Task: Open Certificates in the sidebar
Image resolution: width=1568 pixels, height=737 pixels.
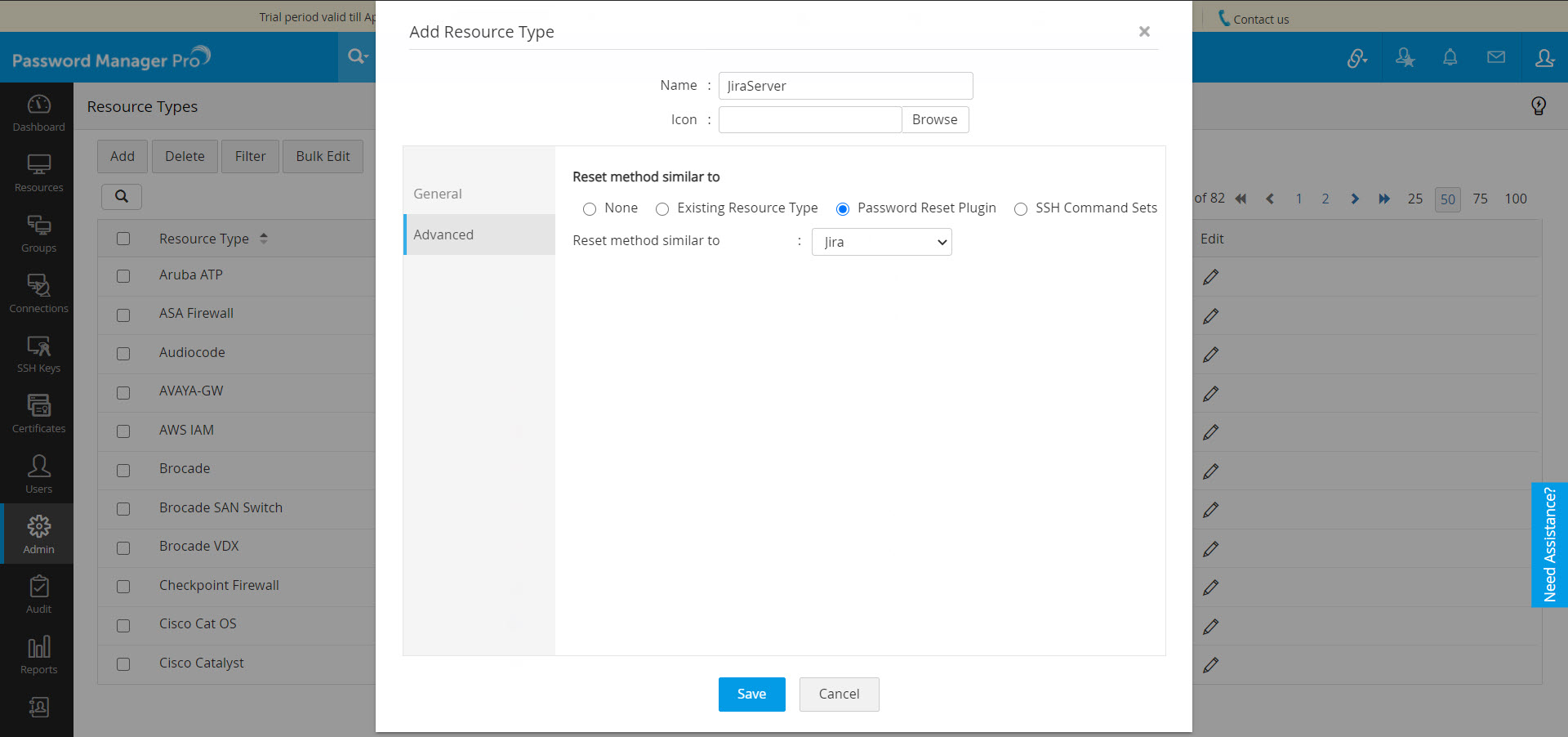Action: (x=38, y=413)
